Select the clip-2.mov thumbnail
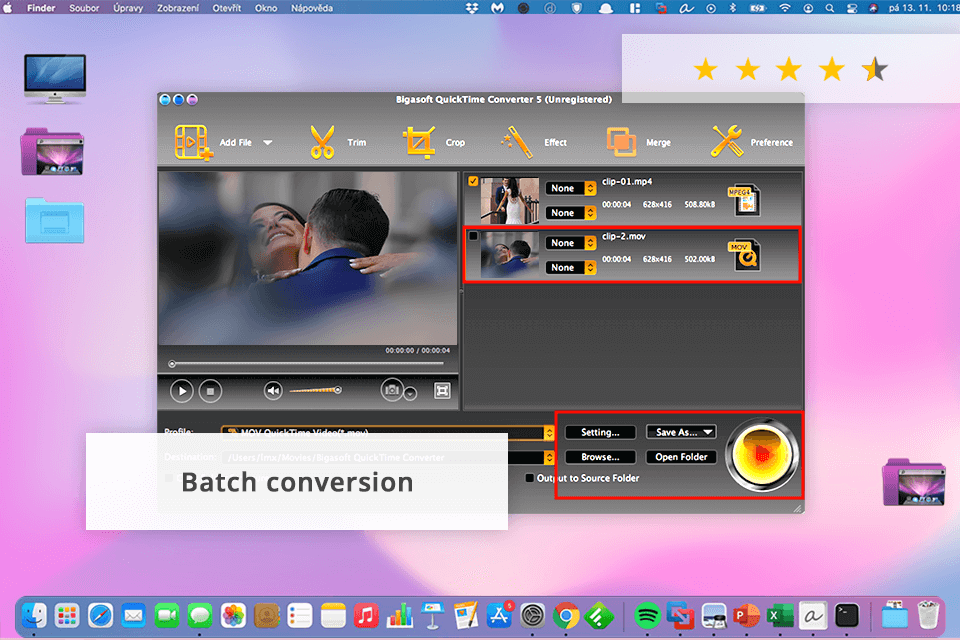 pos(509,255)
